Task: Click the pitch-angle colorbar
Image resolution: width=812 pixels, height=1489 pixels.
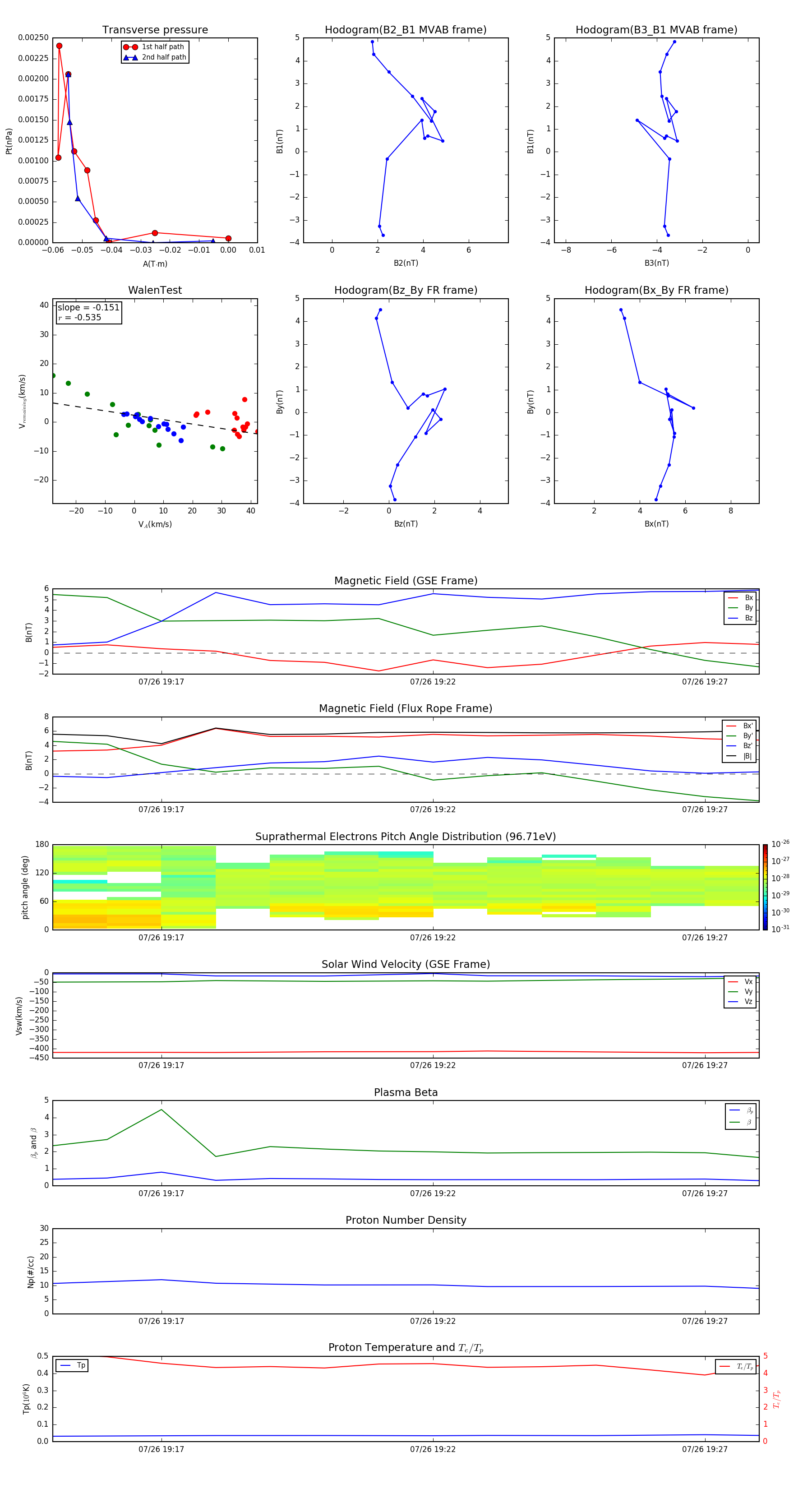Action: pyautogui.click(x=765, y=887)
